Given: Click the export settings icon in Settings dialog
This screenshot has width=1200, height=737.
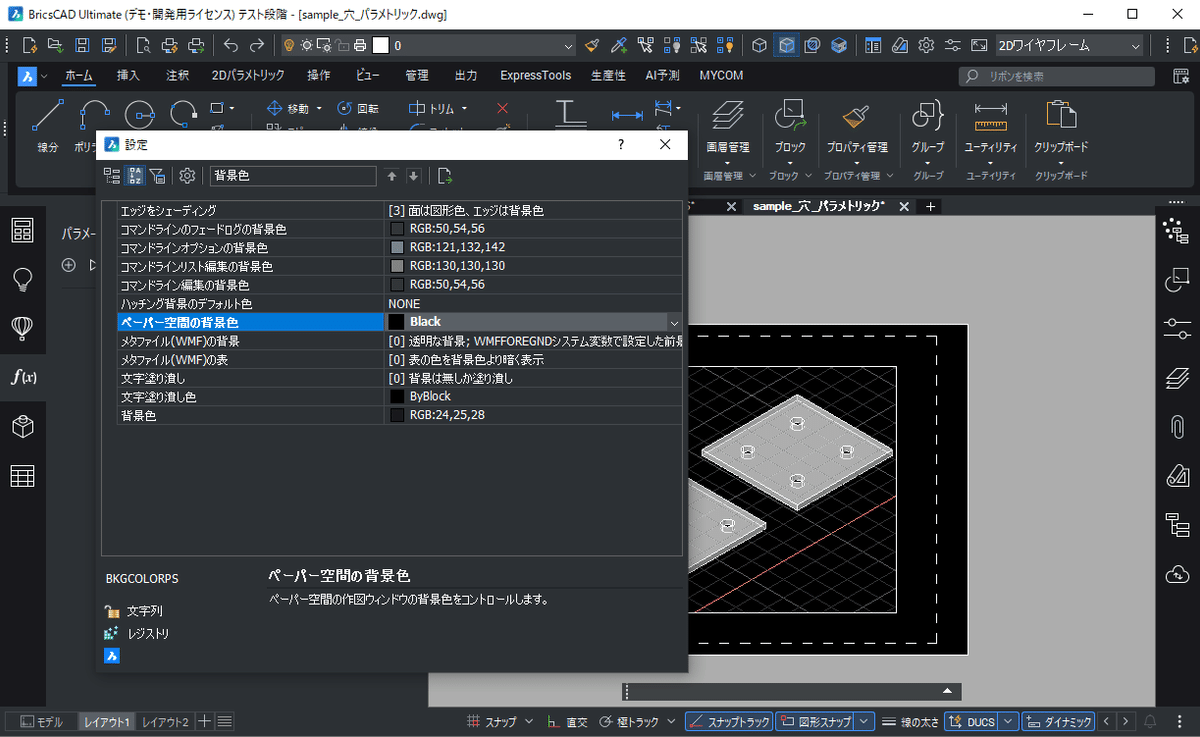Looking at the screenshot, I should 445,176.
